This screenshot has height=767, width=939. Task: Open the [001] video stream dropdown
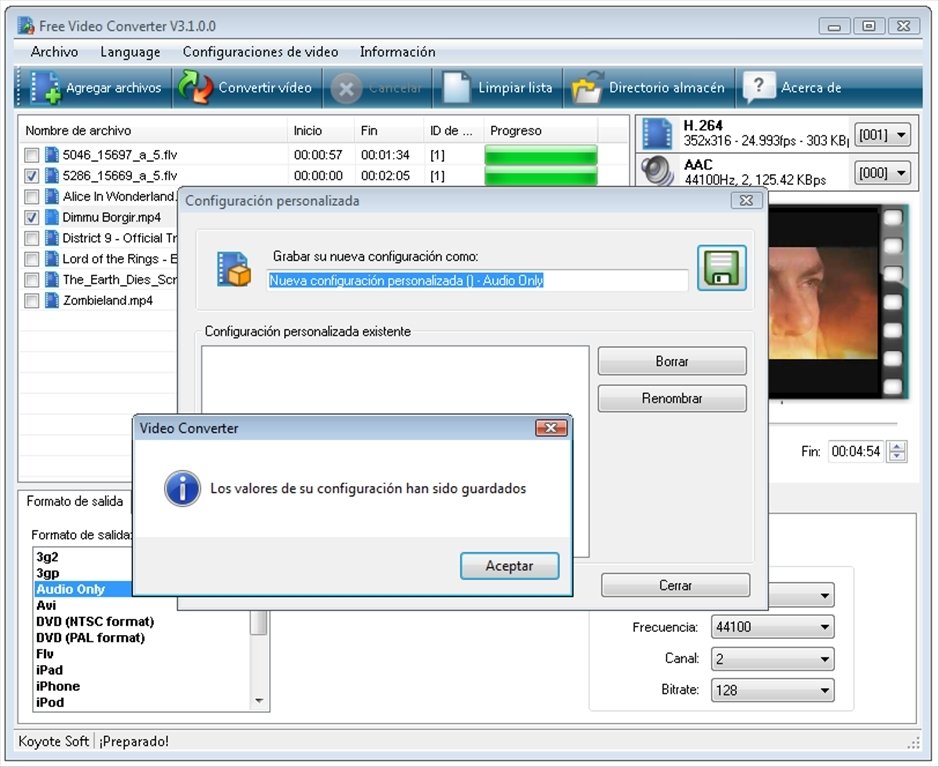click(882, 135)
